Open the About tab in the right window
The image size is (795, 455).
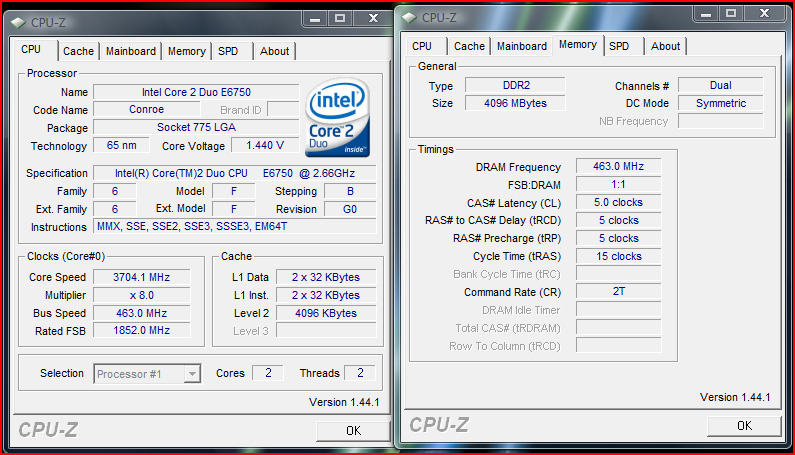(665, 46)
